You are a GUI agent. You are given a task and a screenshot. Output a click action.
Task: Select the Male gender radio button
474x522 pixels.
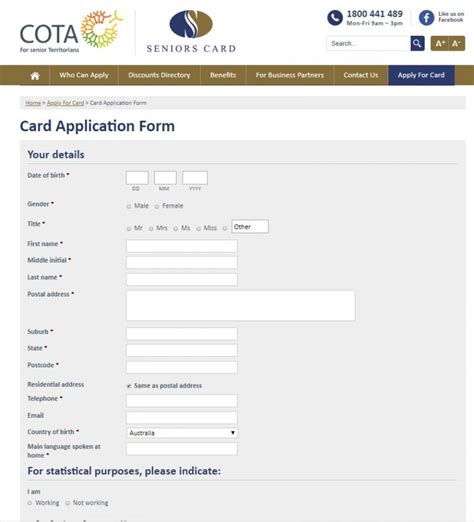click(129, 206)
